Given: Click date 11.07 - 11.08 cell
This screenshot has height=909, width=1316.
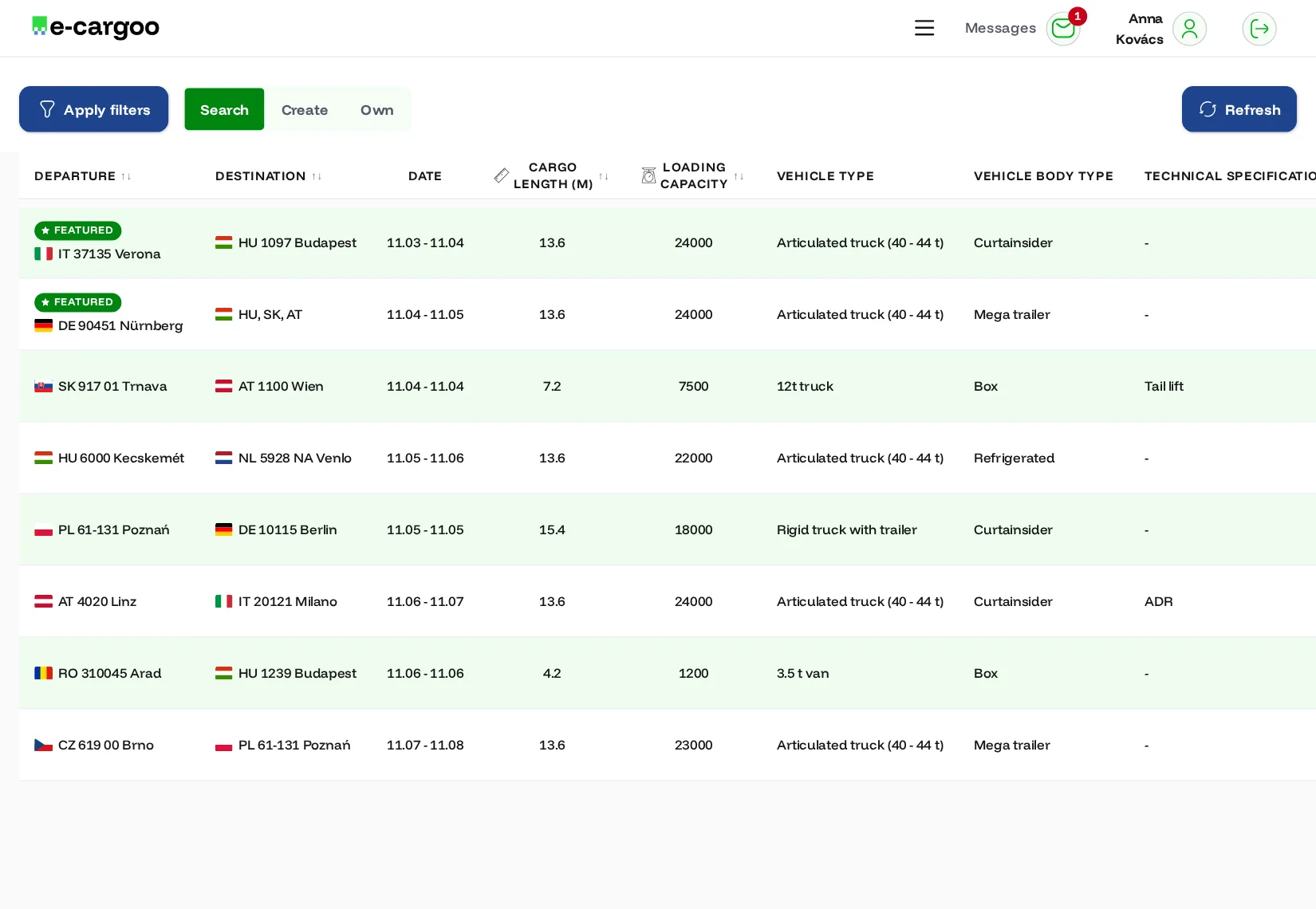Looking at the screenshot, I should (425, 745).
